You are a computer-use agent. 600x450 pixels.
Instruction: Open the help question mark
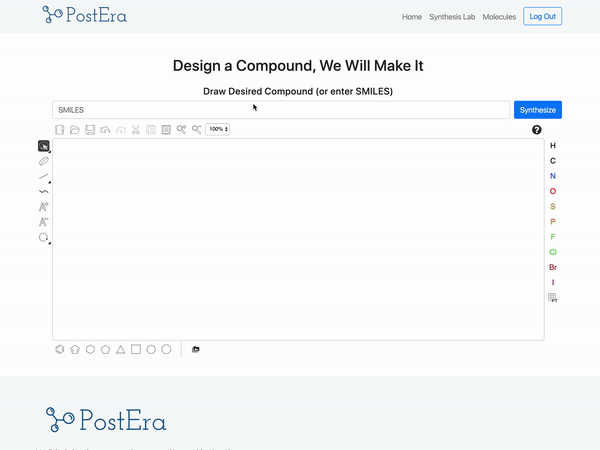537,130
